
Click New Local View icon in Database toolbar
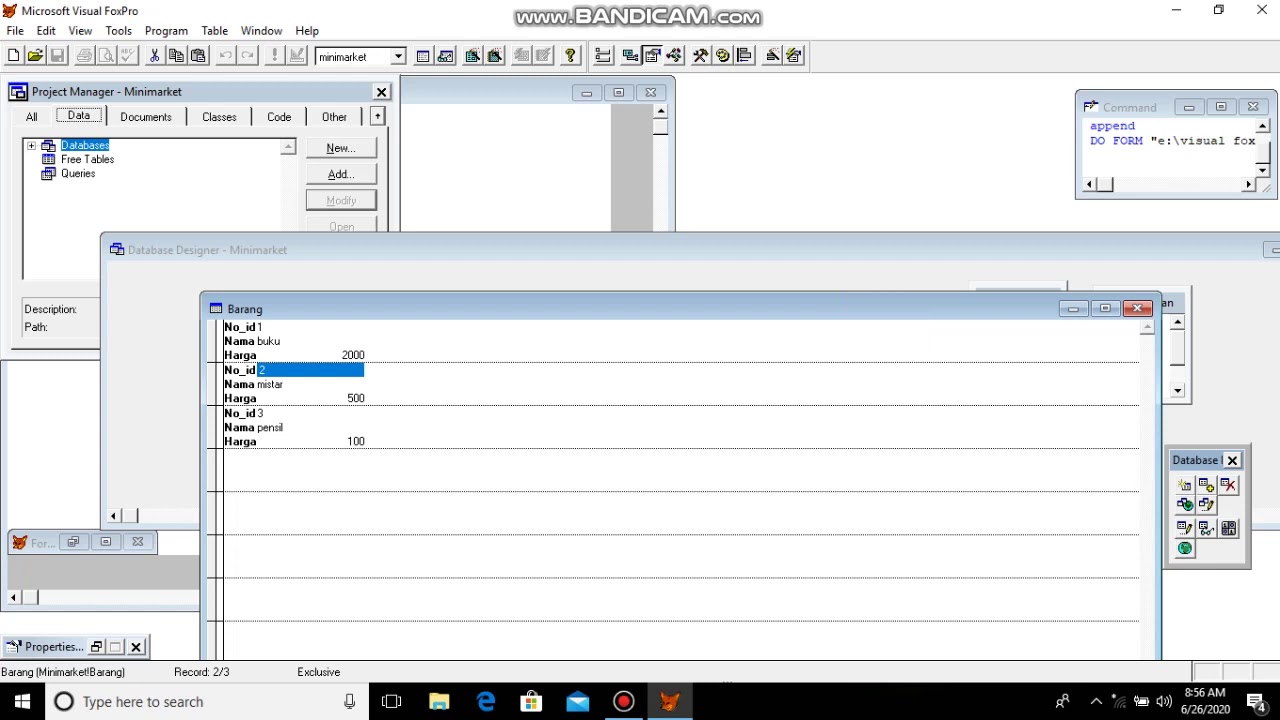click(x=1207, y=505)
